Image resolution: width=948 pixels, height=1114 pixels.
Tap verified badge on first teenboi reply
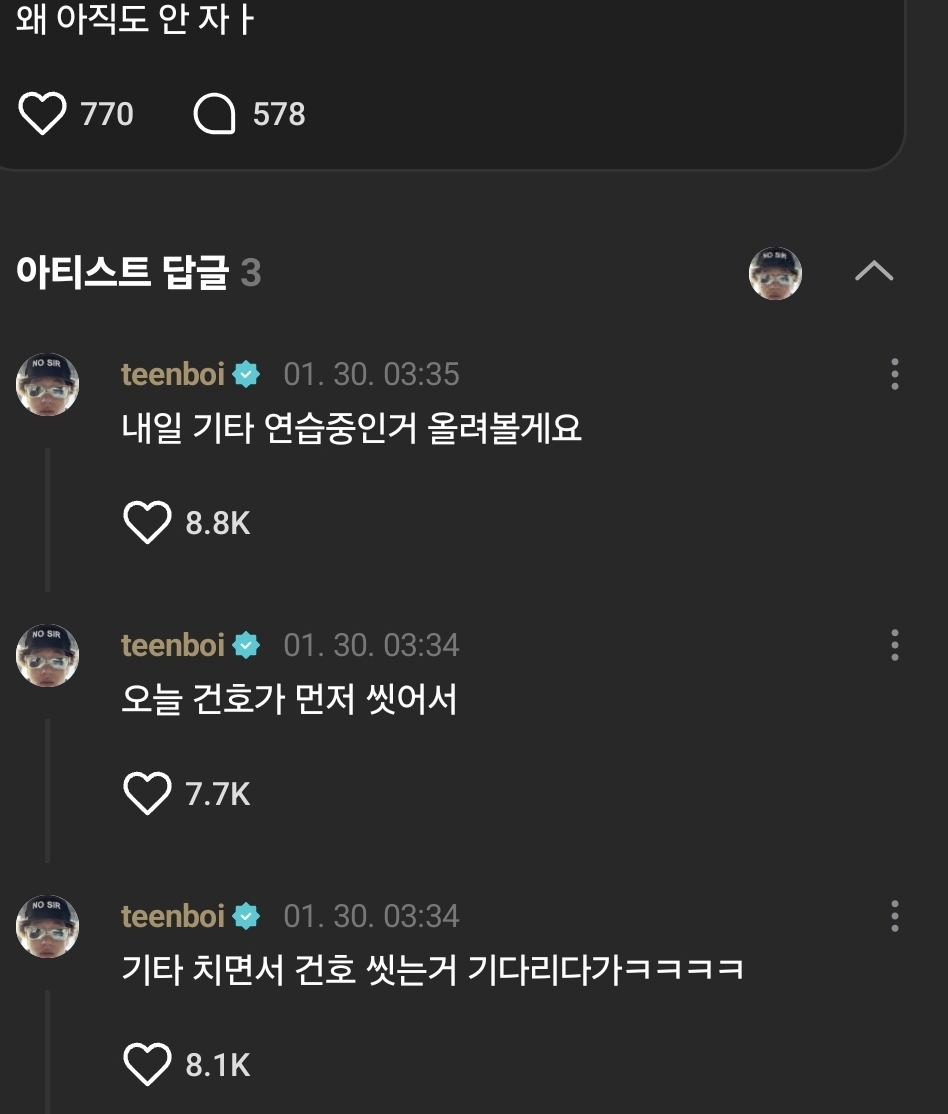click(247, 374)
